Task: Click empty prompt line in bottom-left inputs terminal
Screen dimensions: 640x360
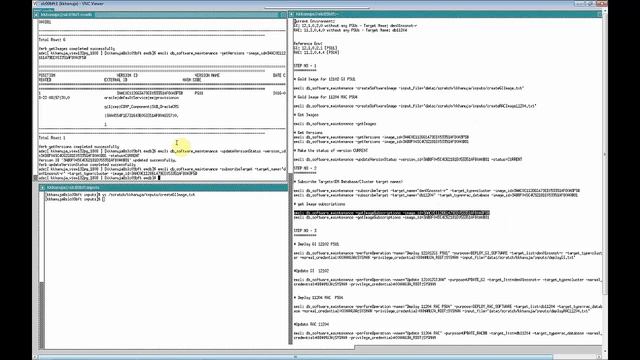Action: [75, 199]
